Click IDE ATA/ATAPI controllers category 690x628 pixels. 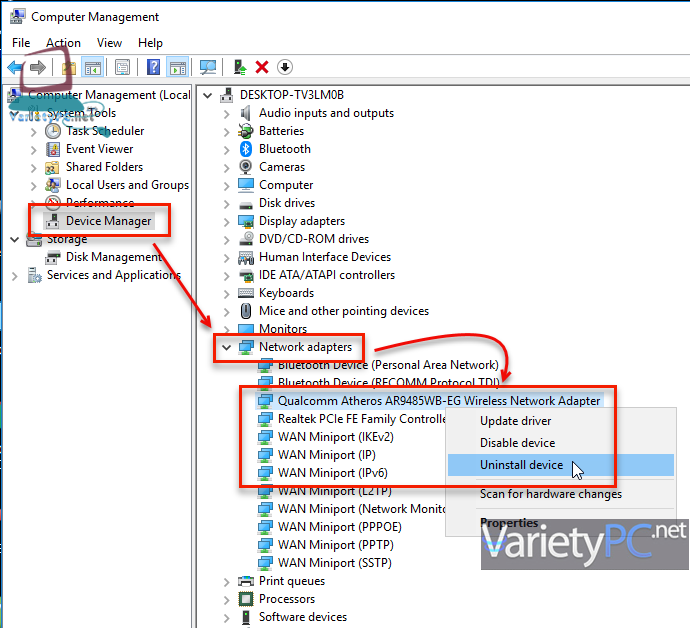tap(327, 275)
